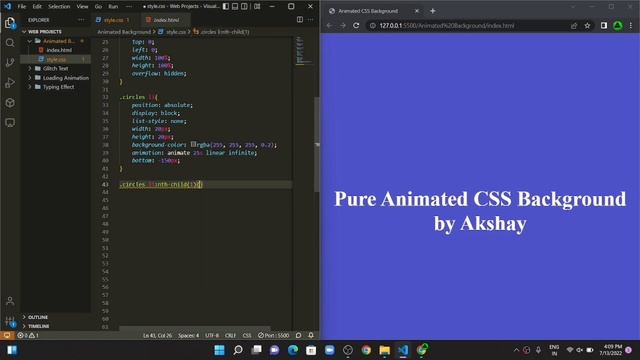Open the Chrome three-dot menu
This screenshot has width=640, height=360.
[631, 25]
